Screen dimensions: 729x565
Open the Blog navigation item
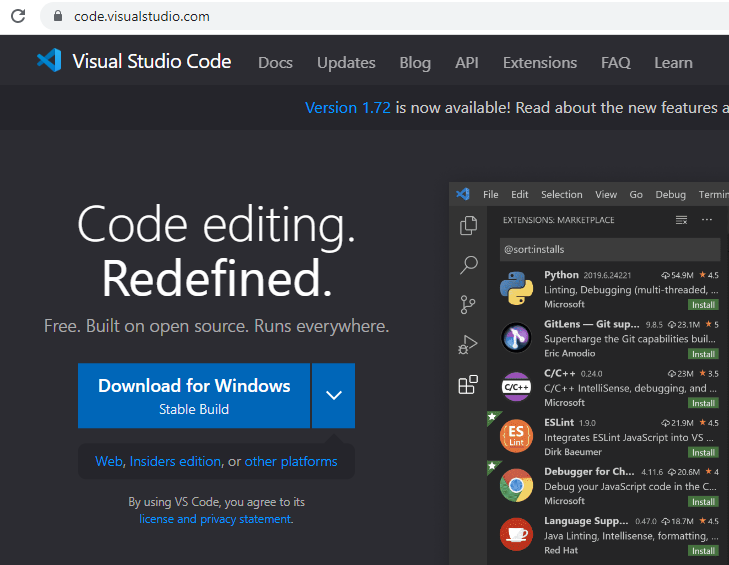point(415,62)
